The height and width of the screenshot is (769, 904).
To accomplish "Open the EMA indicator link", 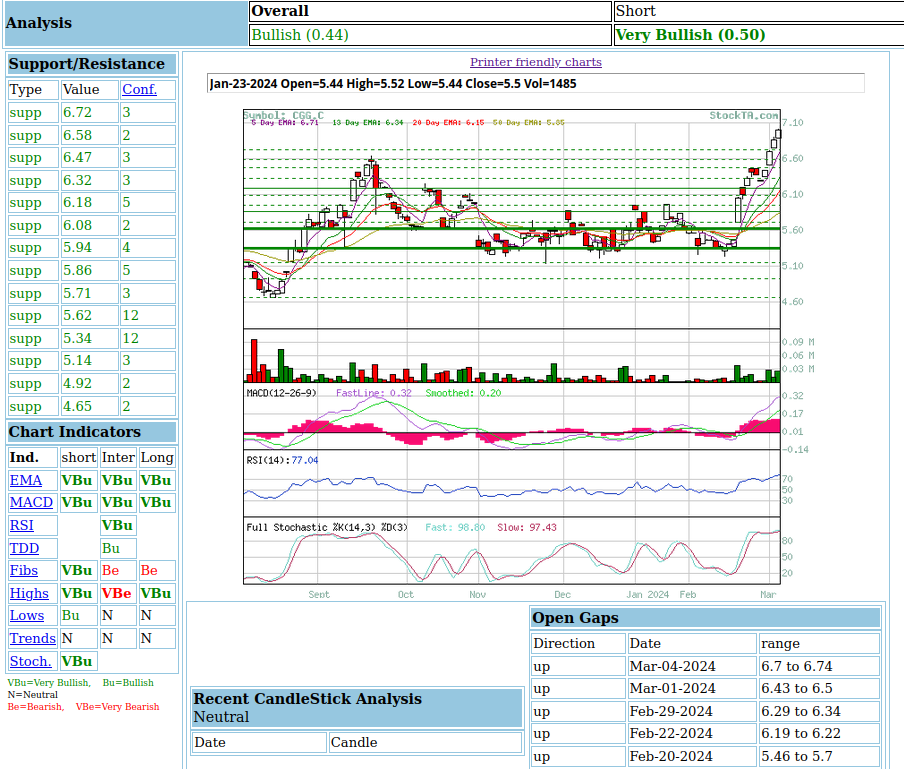I will [26, 480].
